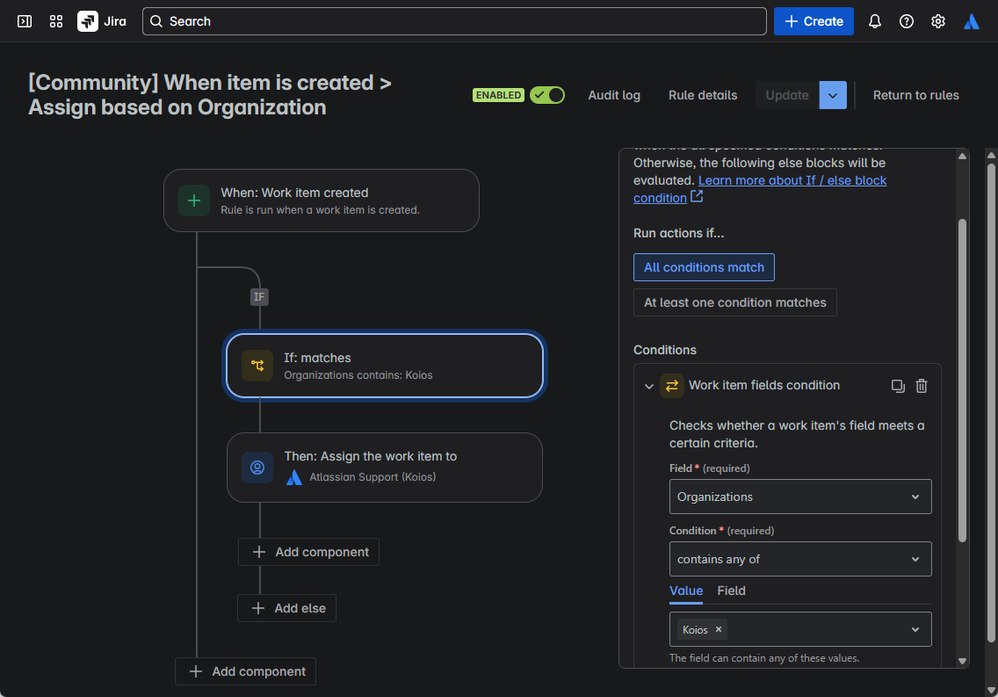Open the Update dropdown arrow
Viewport: 998px width, 697px height.
pyautogui.click(x=833, y=95)
